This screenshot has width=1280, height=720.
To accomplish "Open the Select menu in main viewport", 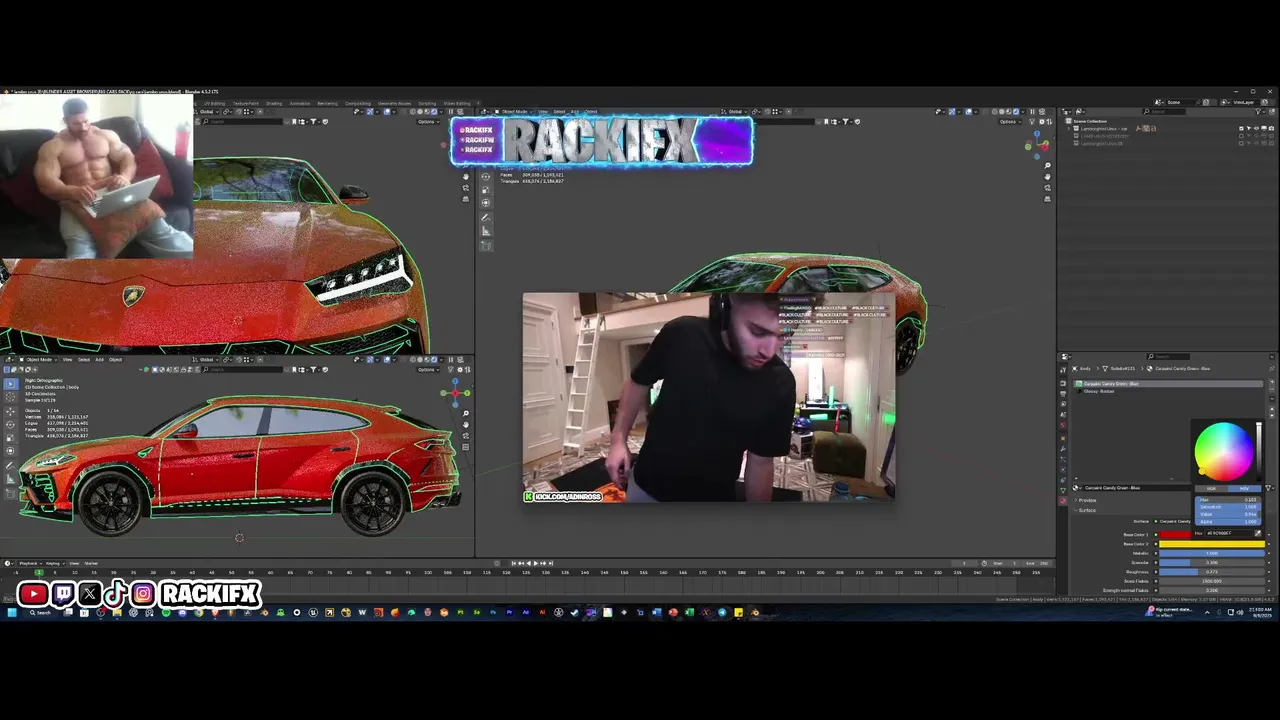I will tap(559, 111).
